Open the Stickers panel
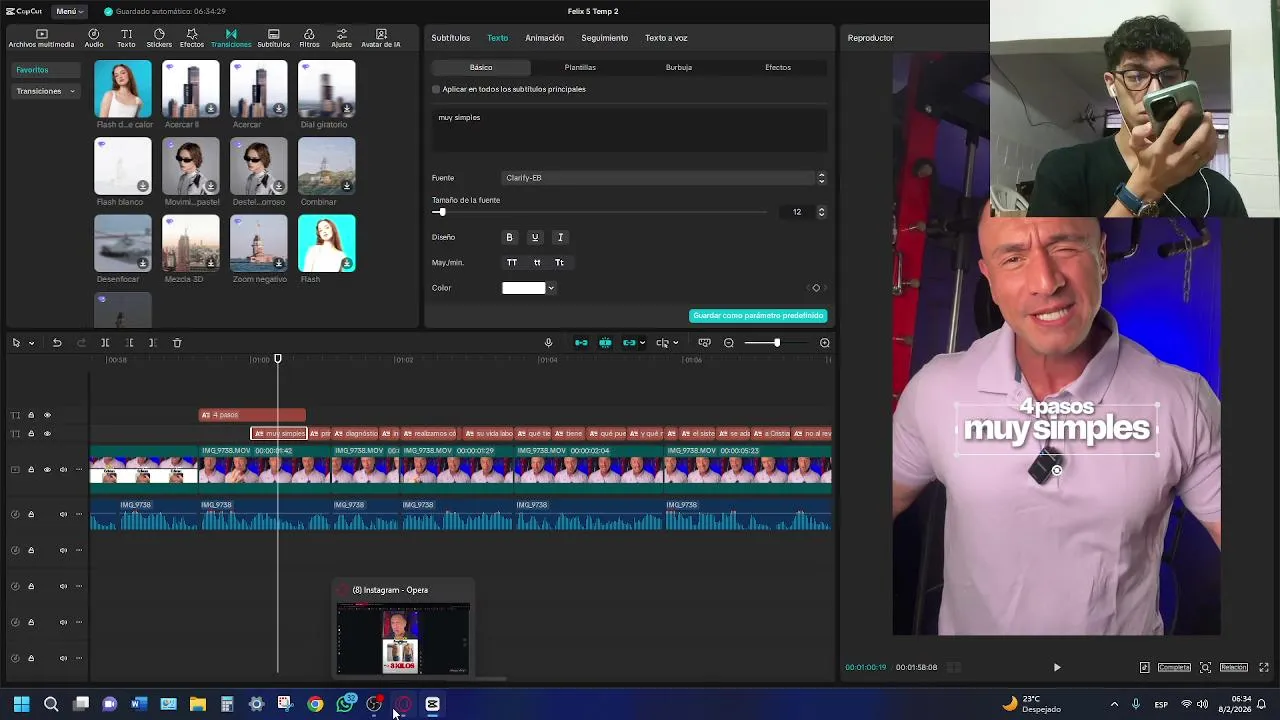The image size is (1280, 720). pyautogui.click(x=159, y=38)
